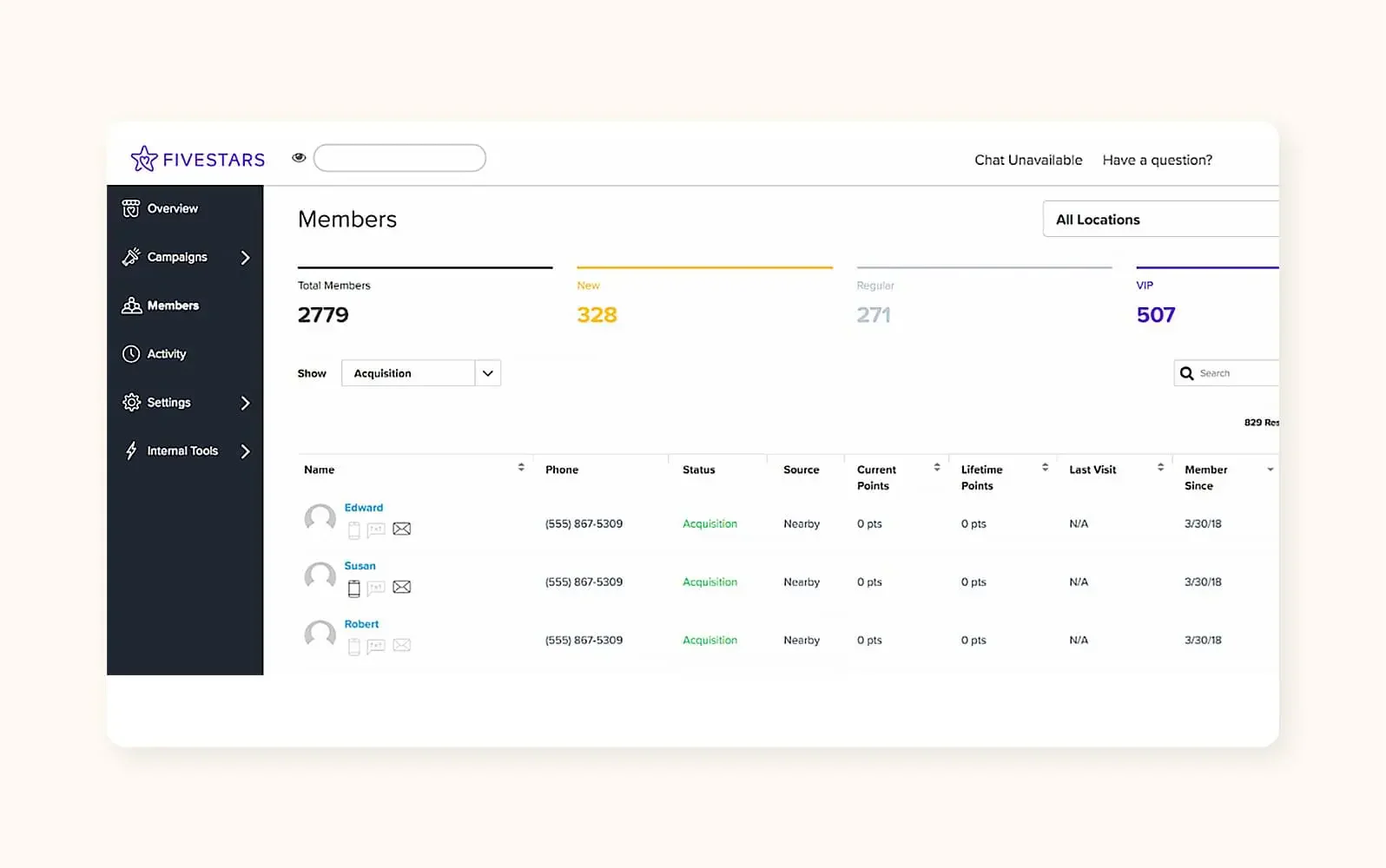
Task: Select the Members sidebar icon
Action: (x=131, y=306)
